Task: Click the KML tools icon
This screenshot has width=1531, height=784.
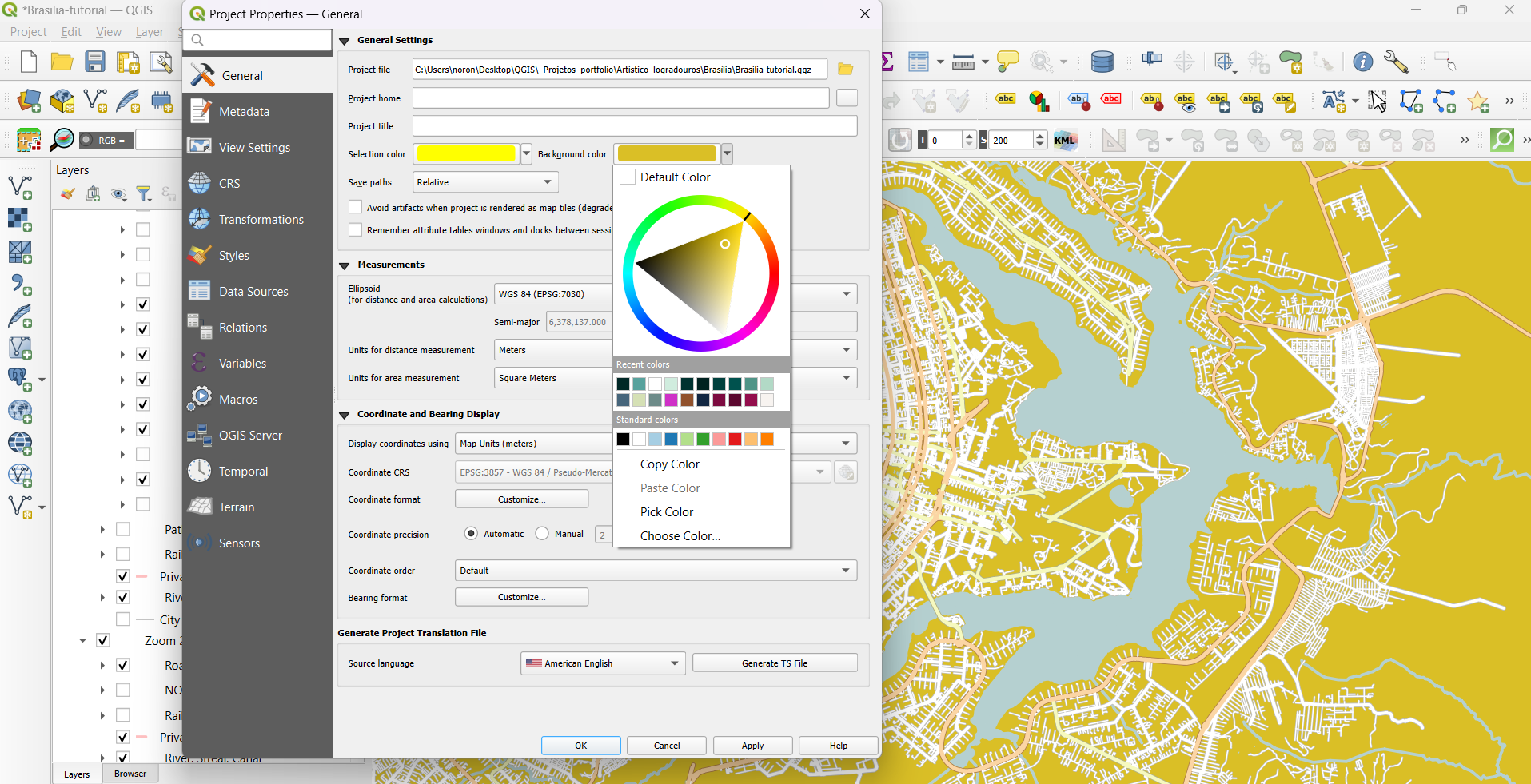Action: [x=1065, y=140]
